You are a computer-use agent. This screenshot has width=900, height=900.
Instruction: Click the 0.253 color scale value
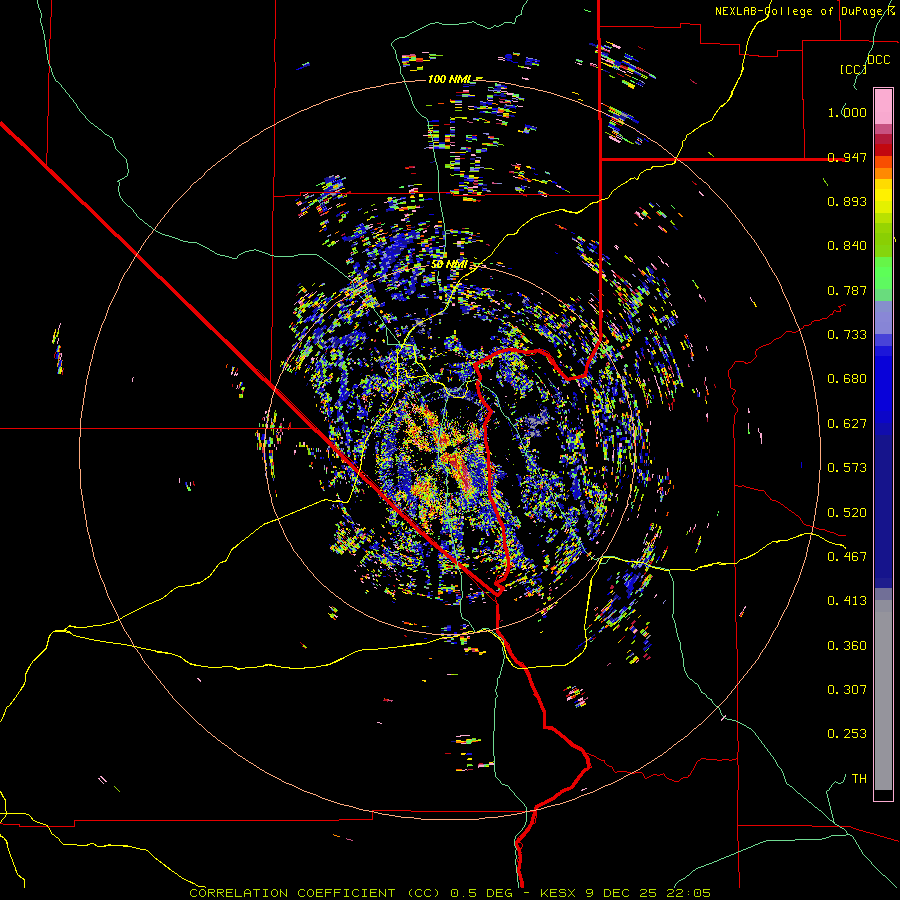pyautogui.click(x=847, y=734)
